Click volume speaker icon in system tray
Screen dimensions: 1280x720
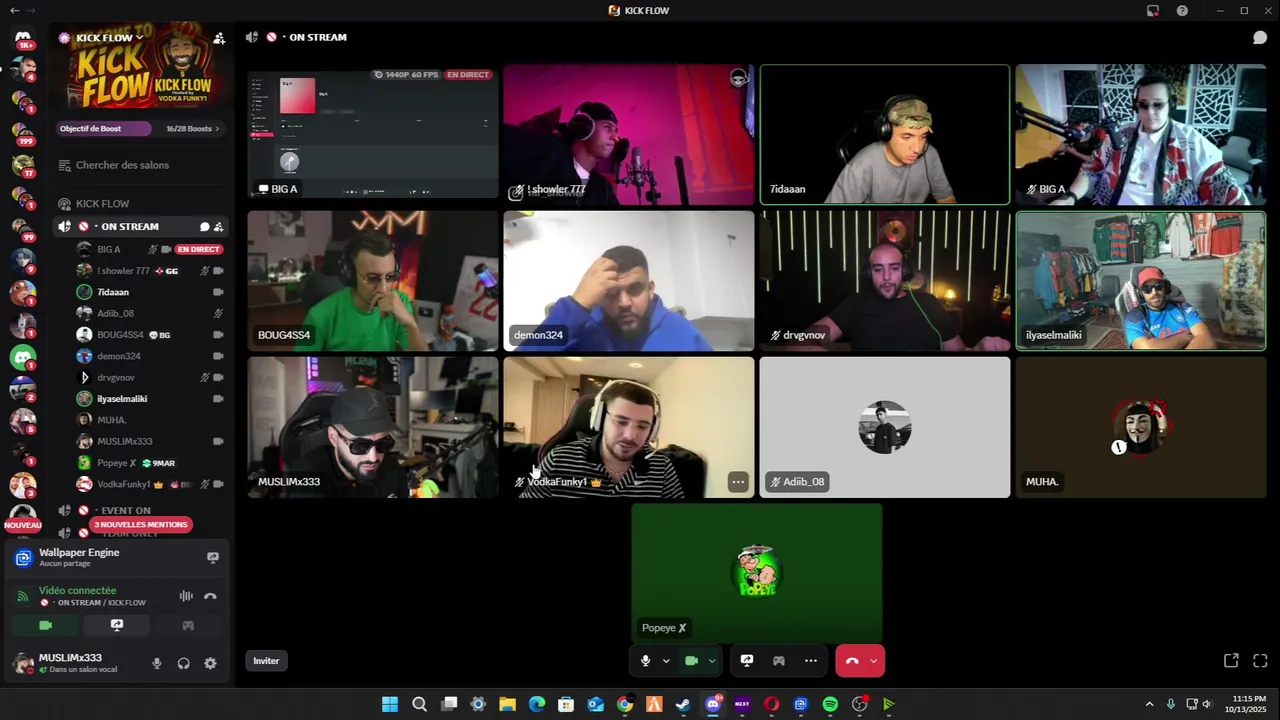click(x=1206, y=704)
